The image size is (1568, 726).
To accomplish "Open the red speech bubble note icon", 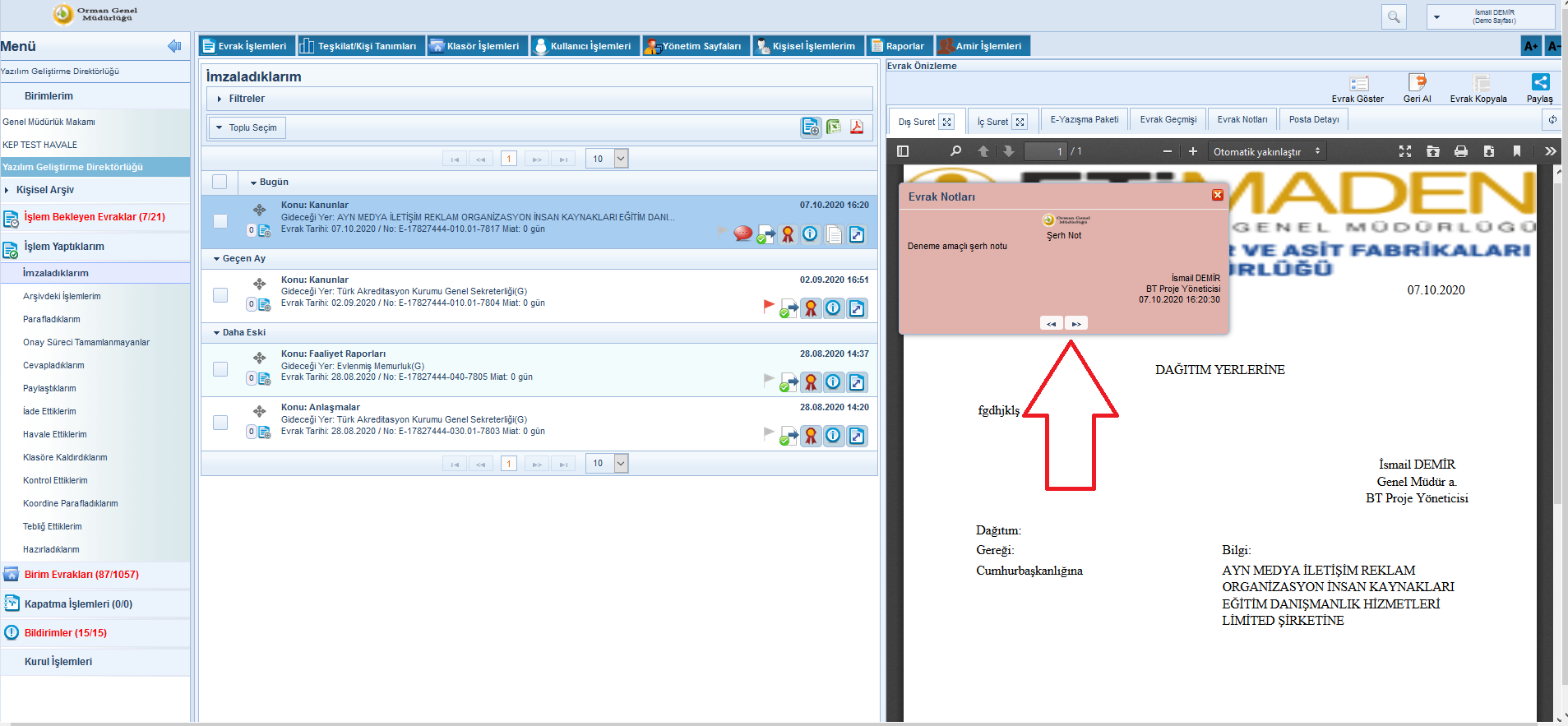I will click(742, 234).
